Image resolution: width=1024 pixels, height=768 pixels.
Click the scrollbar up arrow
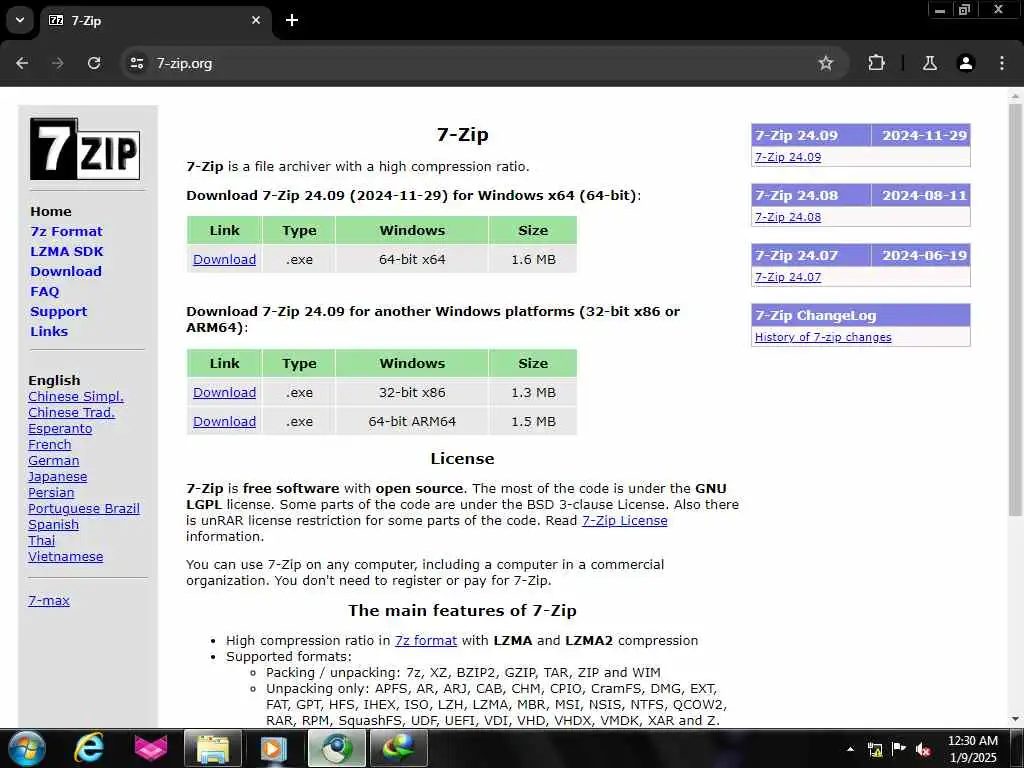coord(1015,96)
